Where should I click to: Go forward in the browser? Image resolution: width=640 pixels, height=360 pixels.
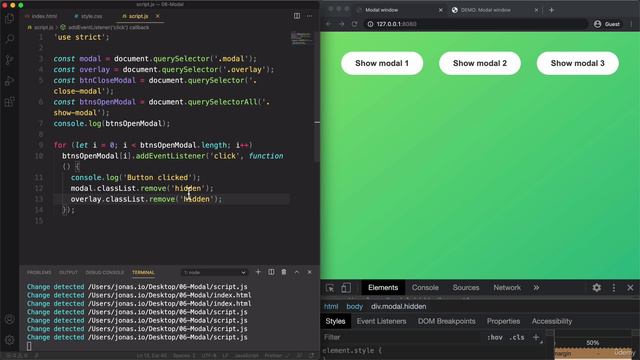(x=341, y=24)
